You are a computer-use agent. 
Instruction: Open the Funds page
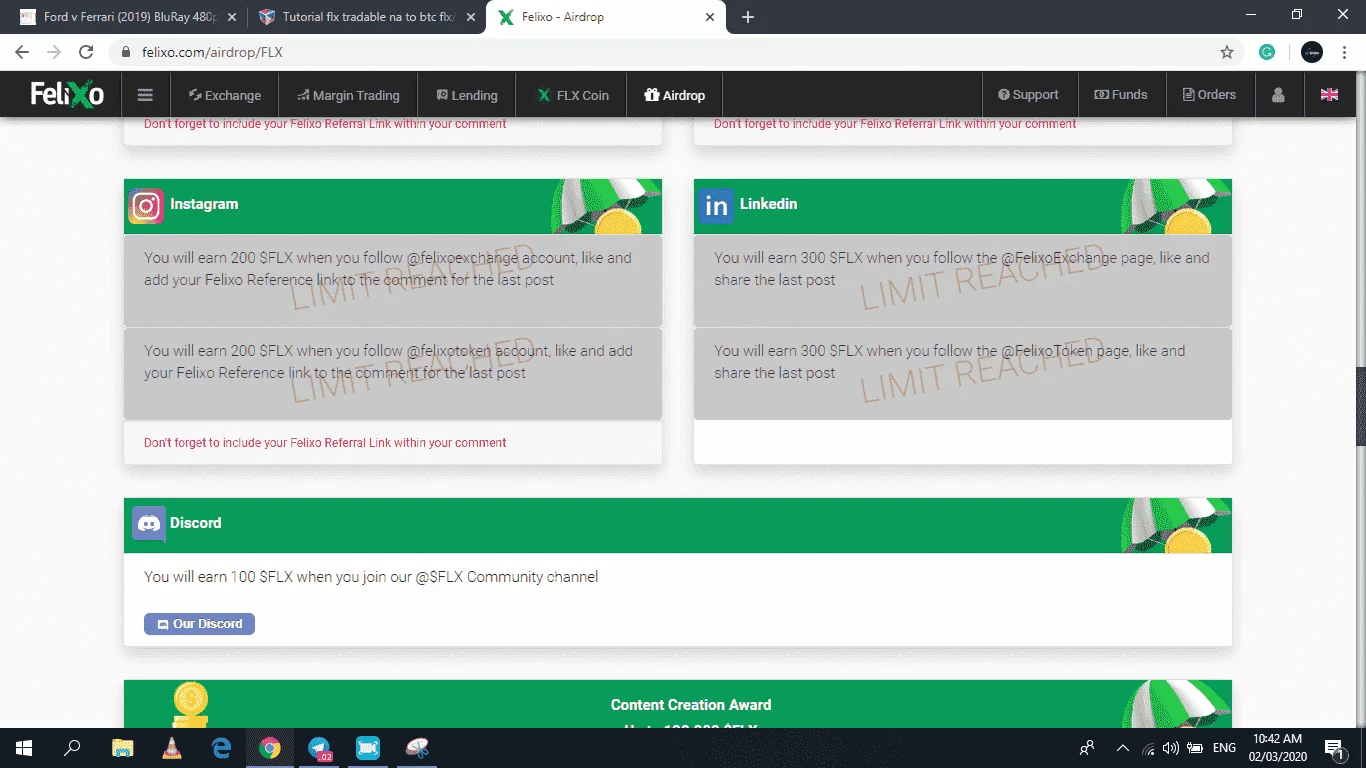[x=1120, y=95]
